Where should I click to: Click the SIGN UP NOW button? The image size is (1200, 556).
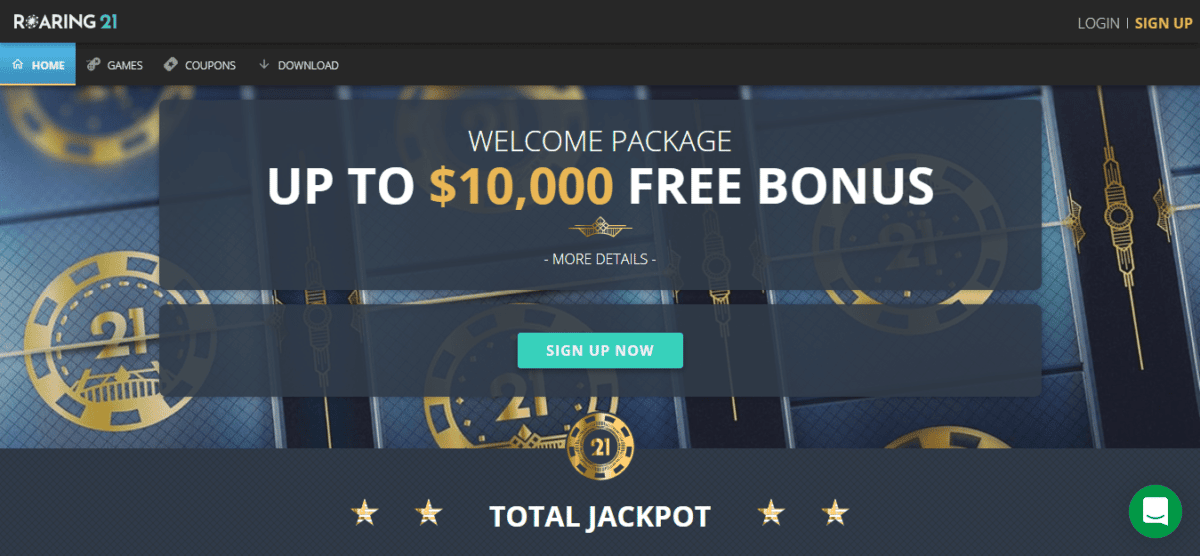(x=600, y=351)
